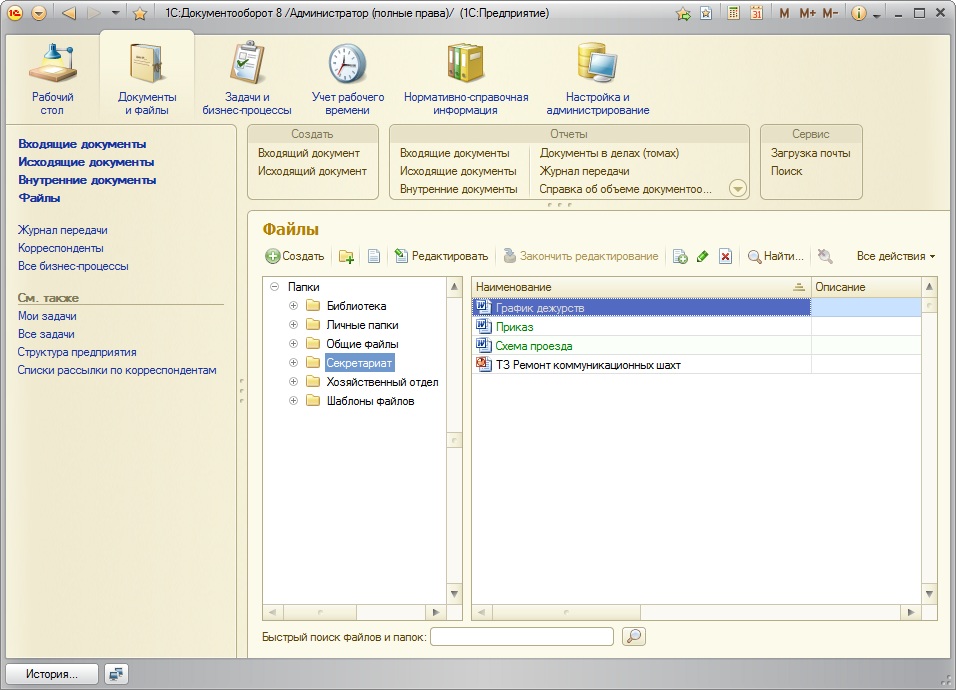Expand the Библиотека folder node
The width and height of the screenshot is (956, 690).
[294, 306]
